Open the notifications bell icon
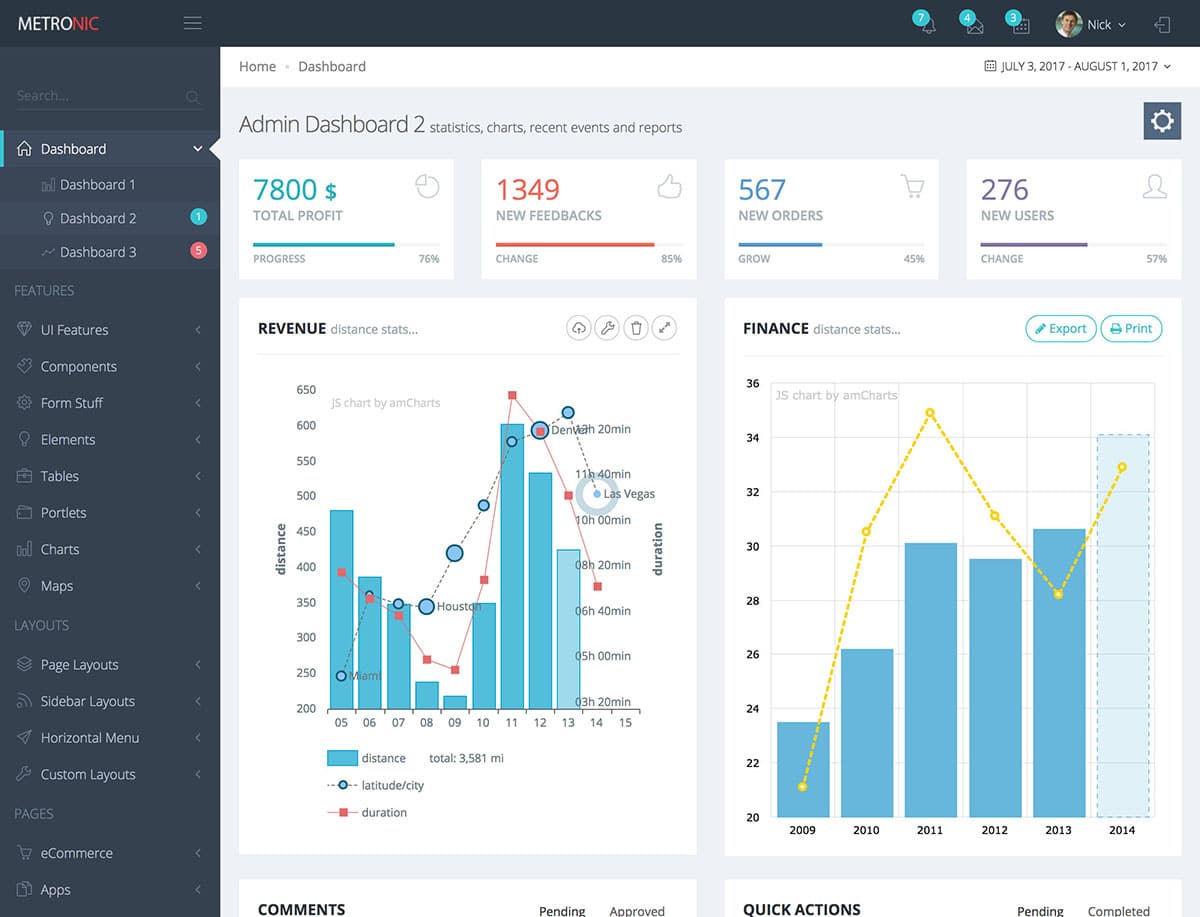 (927, 25)
